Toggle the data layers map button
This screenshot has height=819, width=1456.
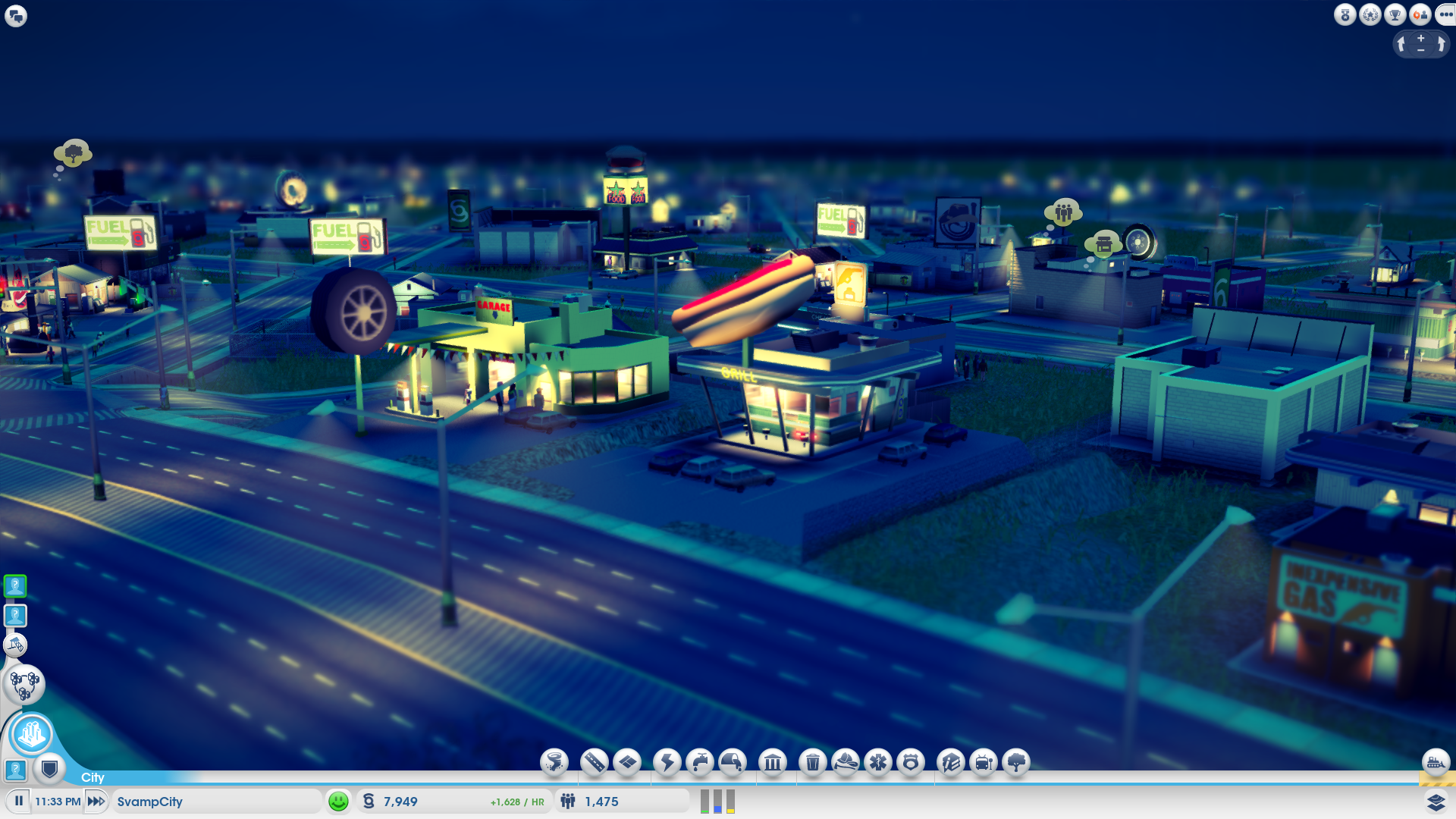pyautogui.click(x=1436, y=802)
